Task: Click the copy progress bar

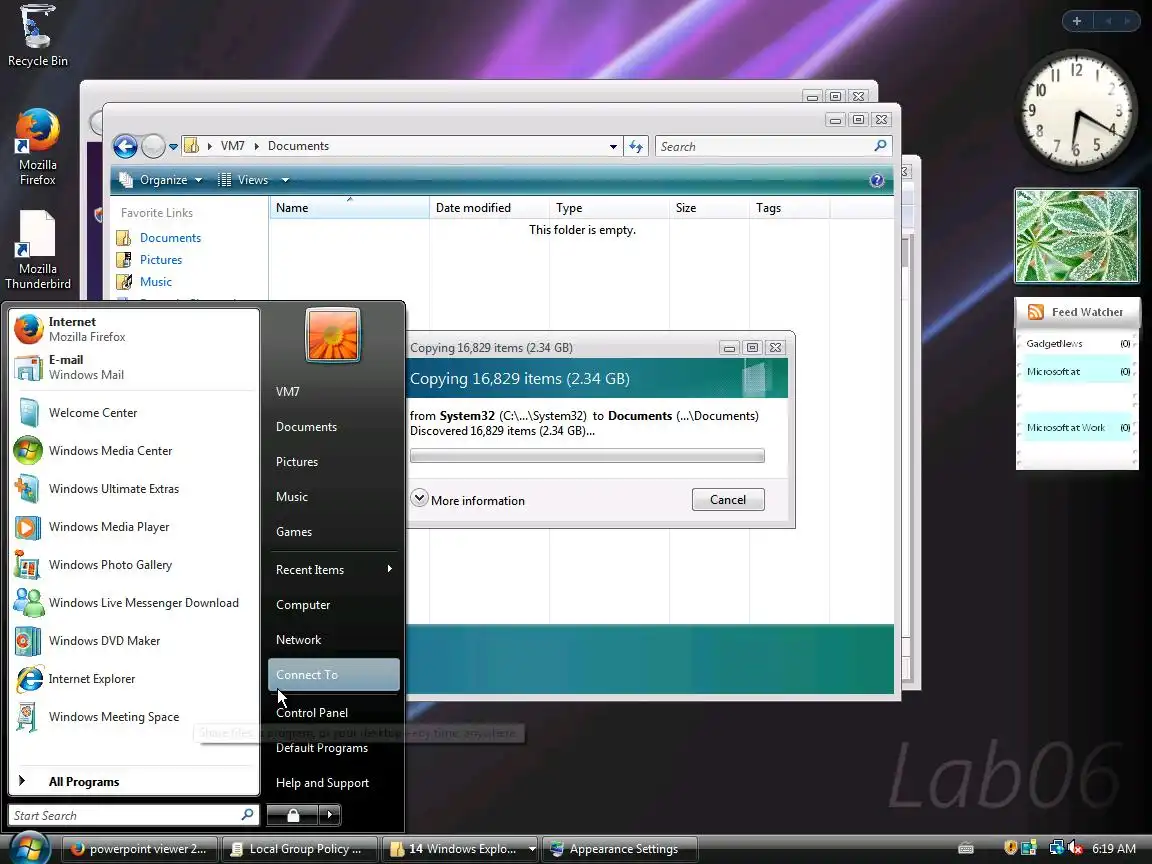Action: tap(587, 456)
